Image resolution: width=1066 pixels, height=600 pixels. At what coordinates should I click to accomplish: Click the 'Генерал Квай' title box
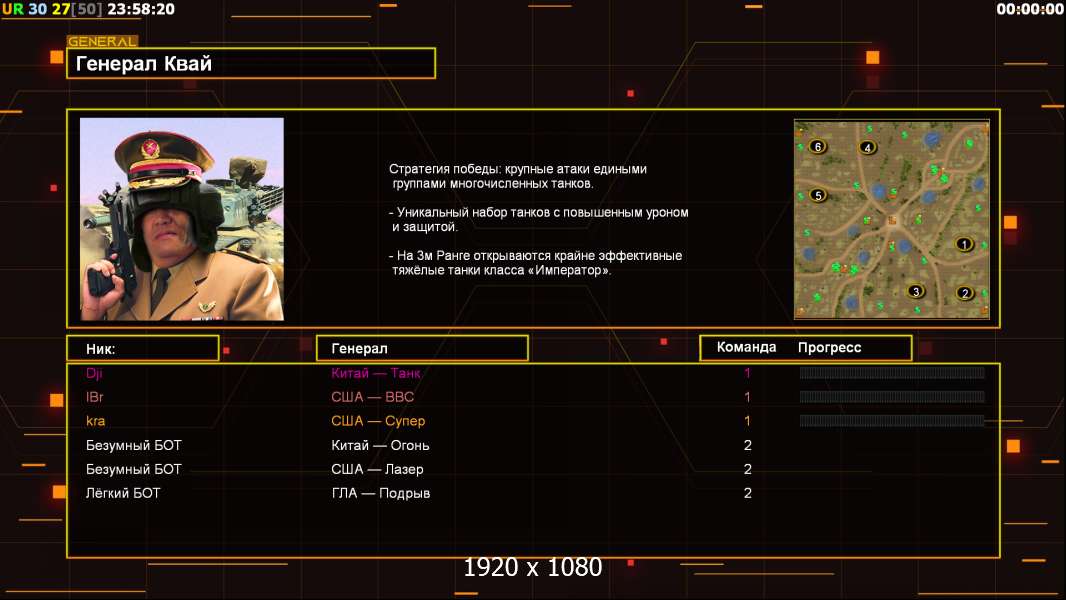(x=251, y=63)
